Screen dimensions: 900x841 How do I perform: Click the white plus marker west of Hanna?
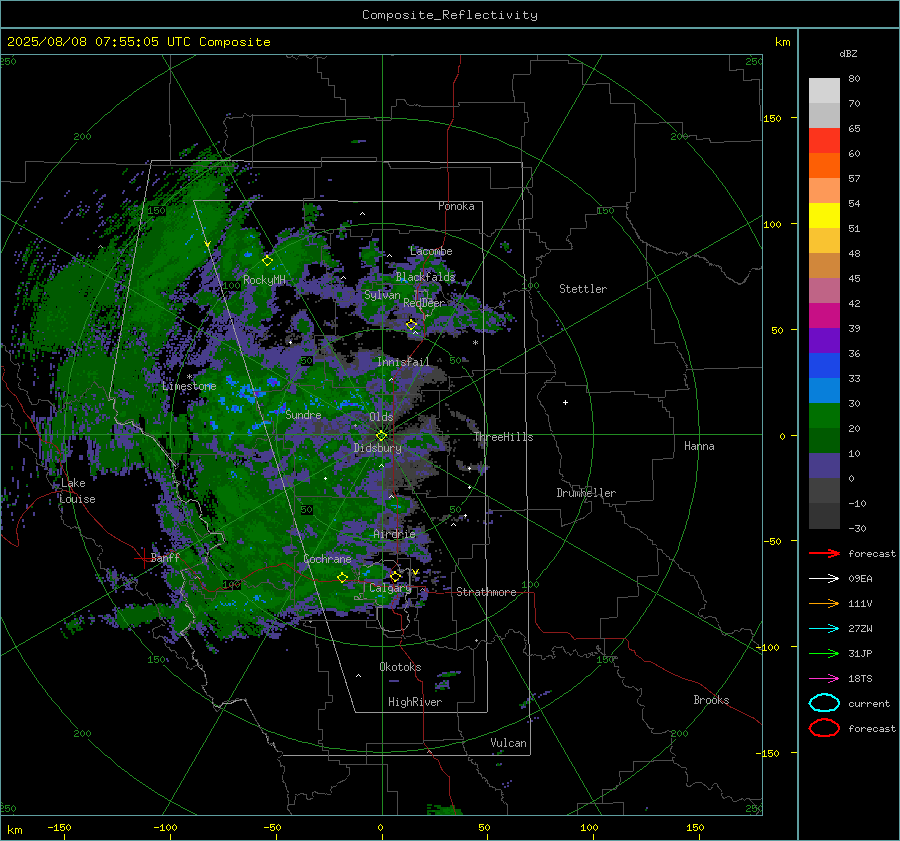[x=565, y=402]
